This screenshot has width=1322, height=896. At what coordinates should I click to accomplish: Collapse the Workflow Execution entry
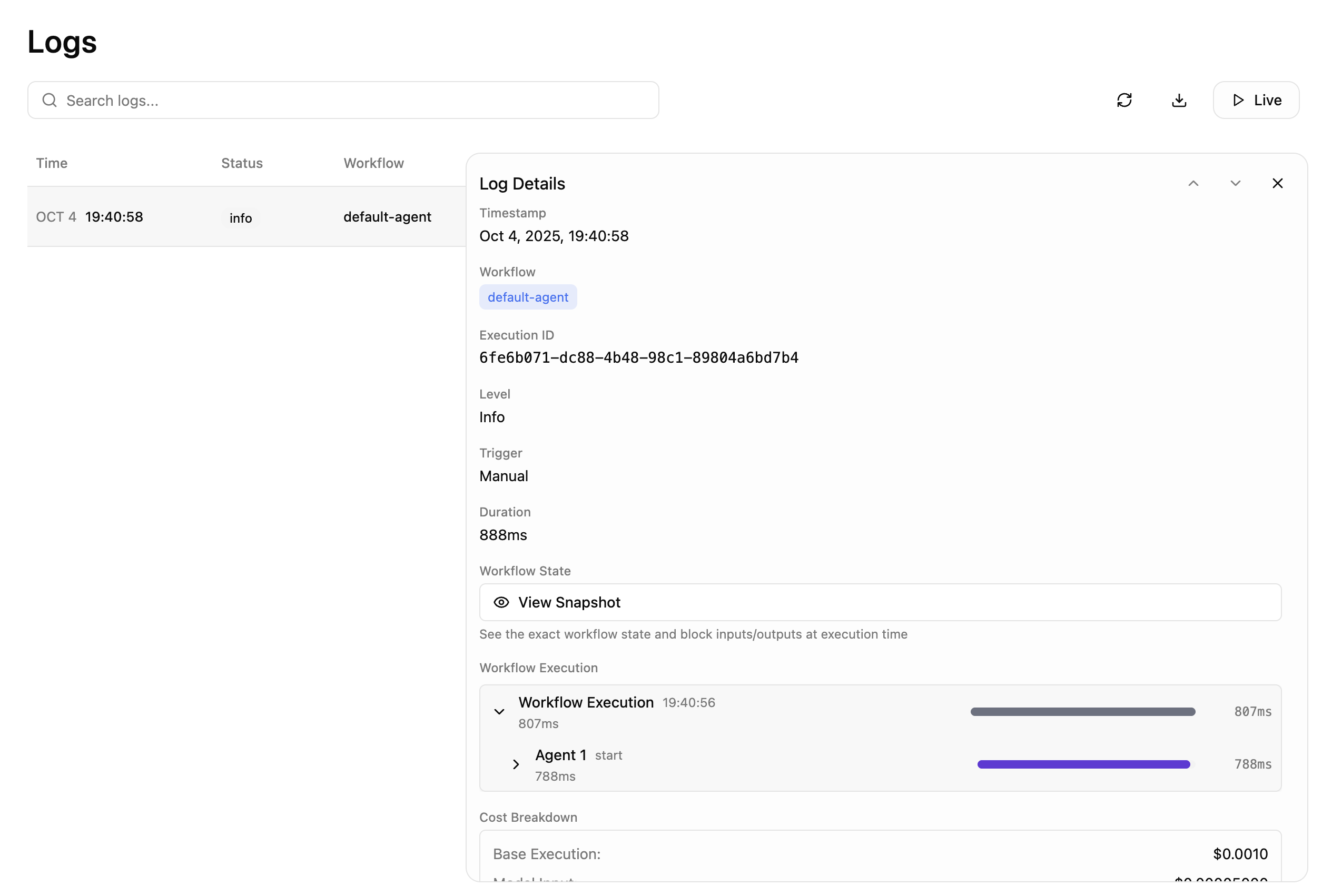[x=499, y=711]
